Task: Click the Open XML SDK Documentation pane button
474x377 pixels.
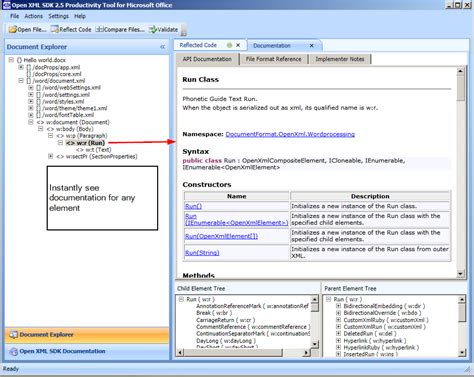Action: [x=87, y=351]
